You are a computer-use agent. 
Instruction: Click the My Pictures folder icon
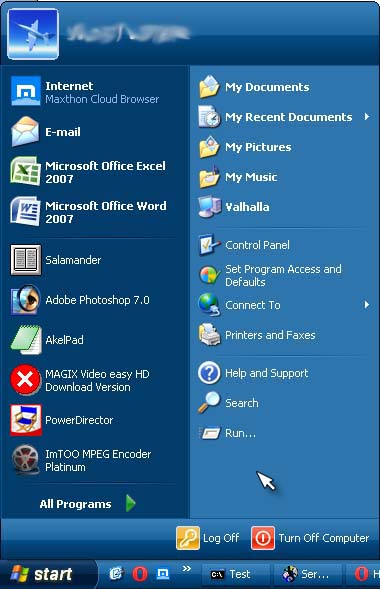[209, 147]
